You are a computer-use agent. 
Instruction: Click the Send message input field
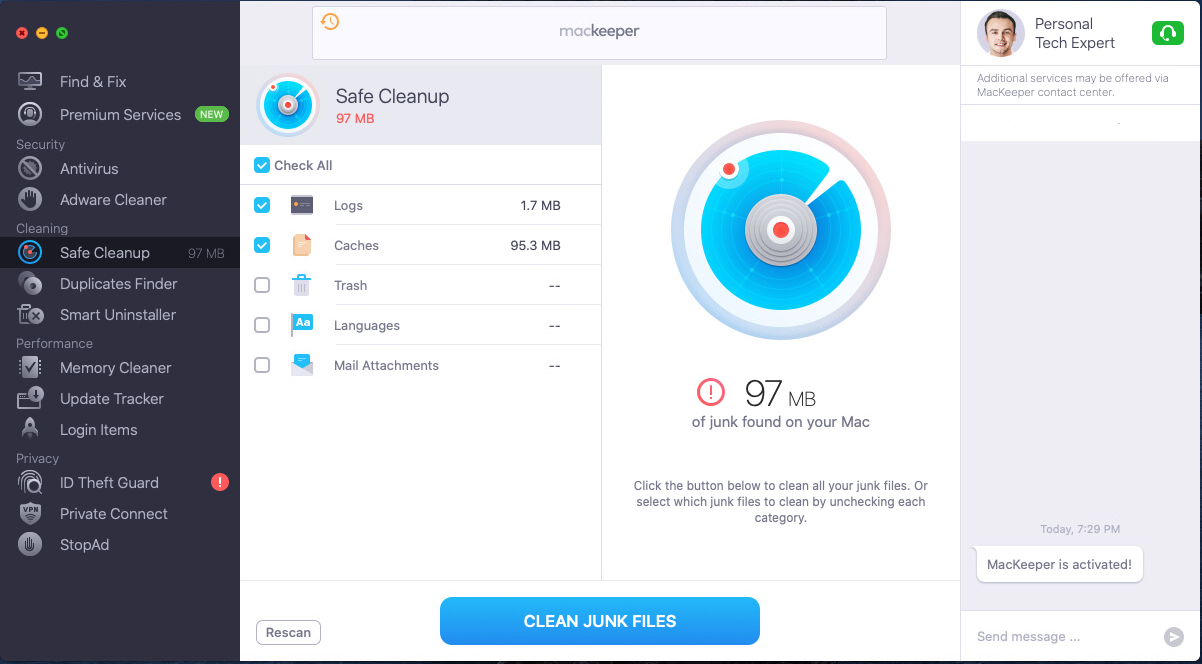pyautogui.click(x=1060, y=637)
